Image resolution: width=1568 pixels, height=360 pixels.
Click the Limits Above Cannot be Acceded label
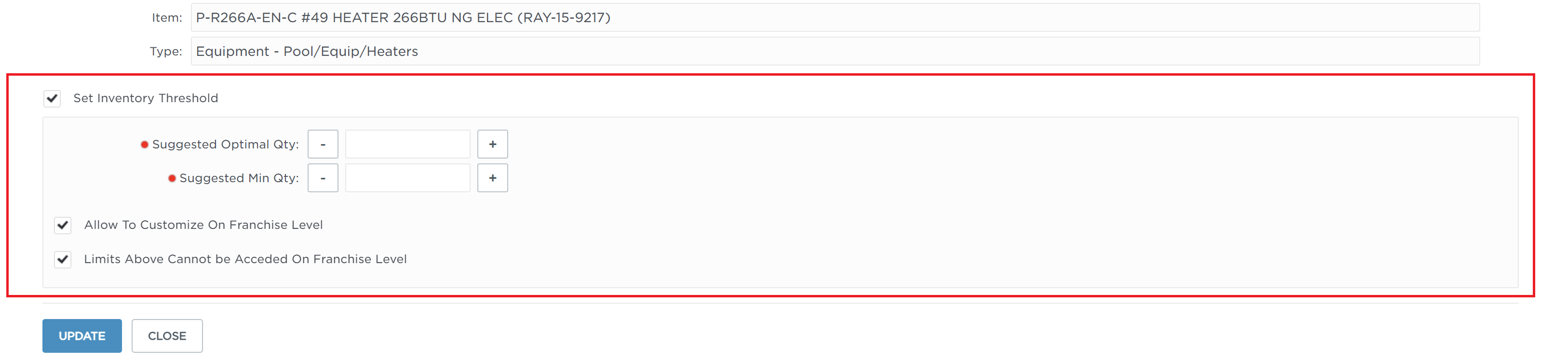[245, 259]
